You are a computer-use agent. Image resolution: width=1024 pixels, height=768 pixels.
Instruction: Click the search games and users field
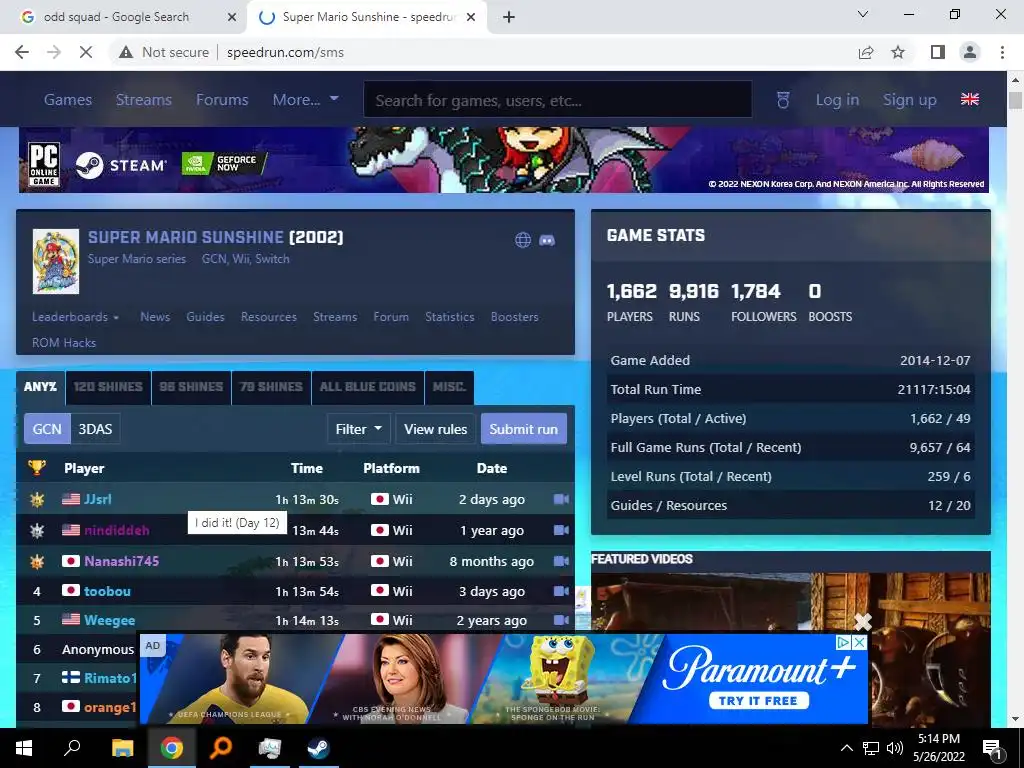[558, 100]
